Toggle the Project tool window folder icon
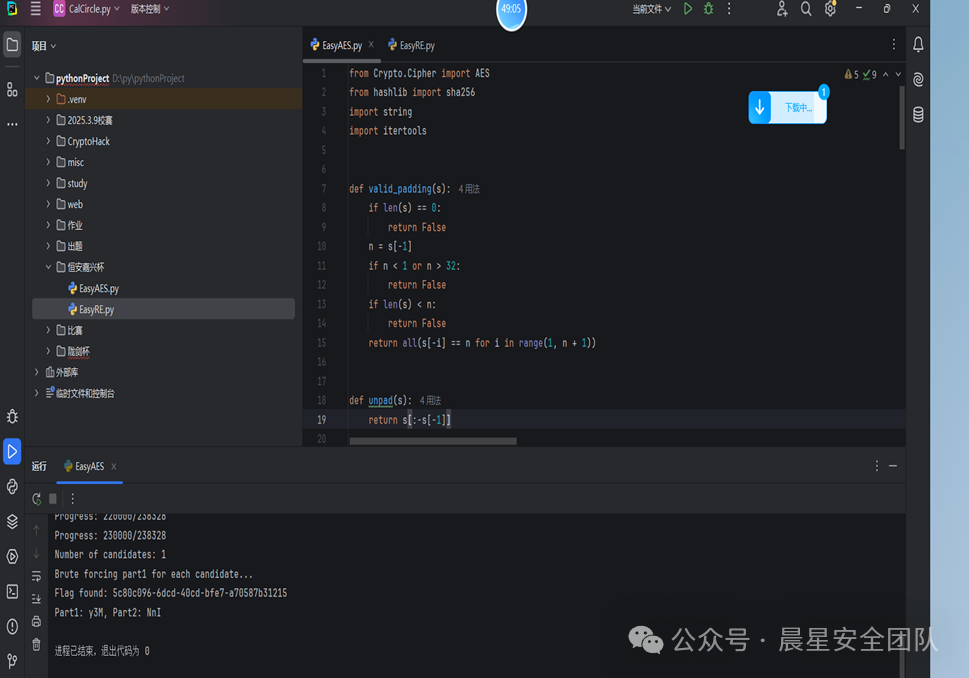This screenshot has height=678, width=969. coord(12,45)
